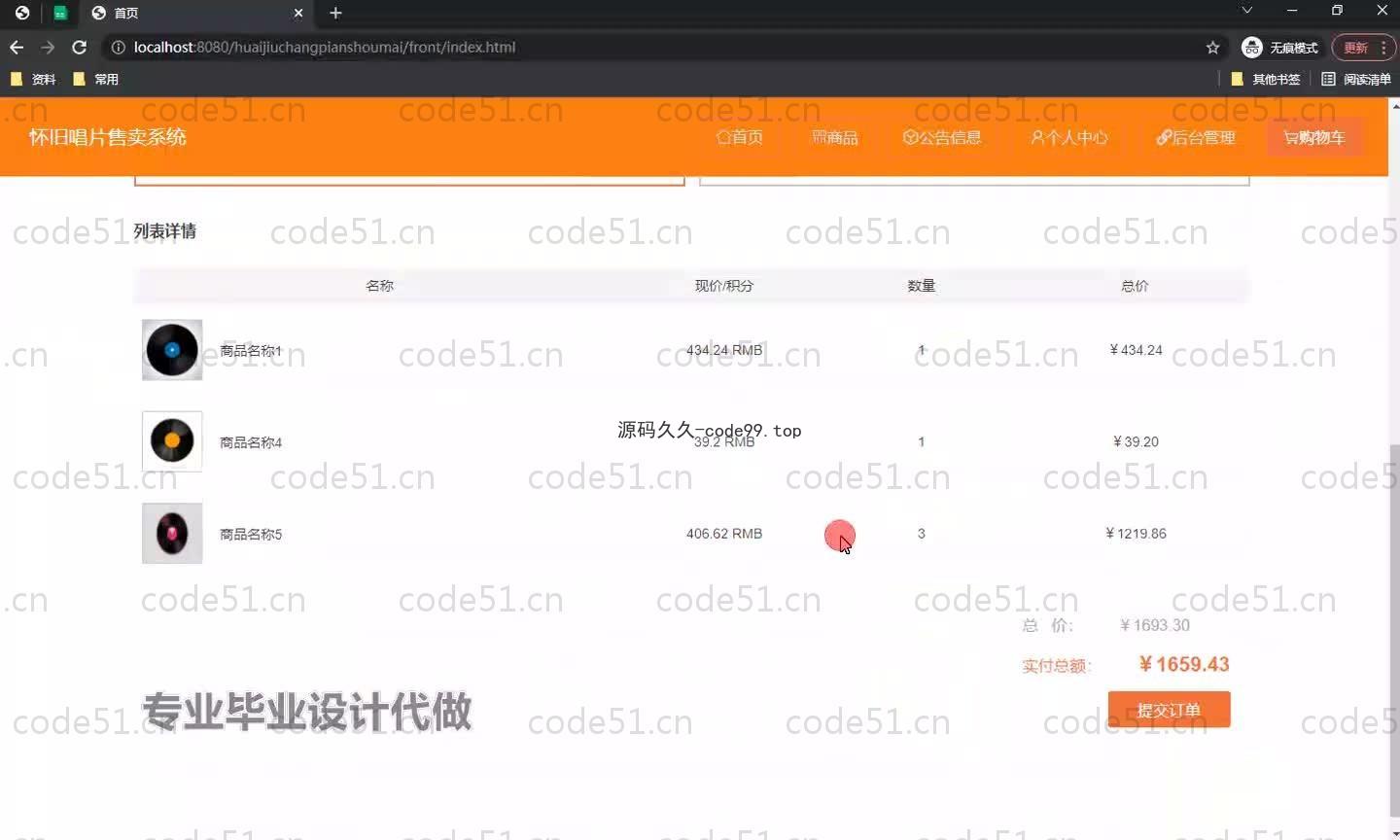
Task: Click payable amount ¥1659.43
Action: (1184, 664)
